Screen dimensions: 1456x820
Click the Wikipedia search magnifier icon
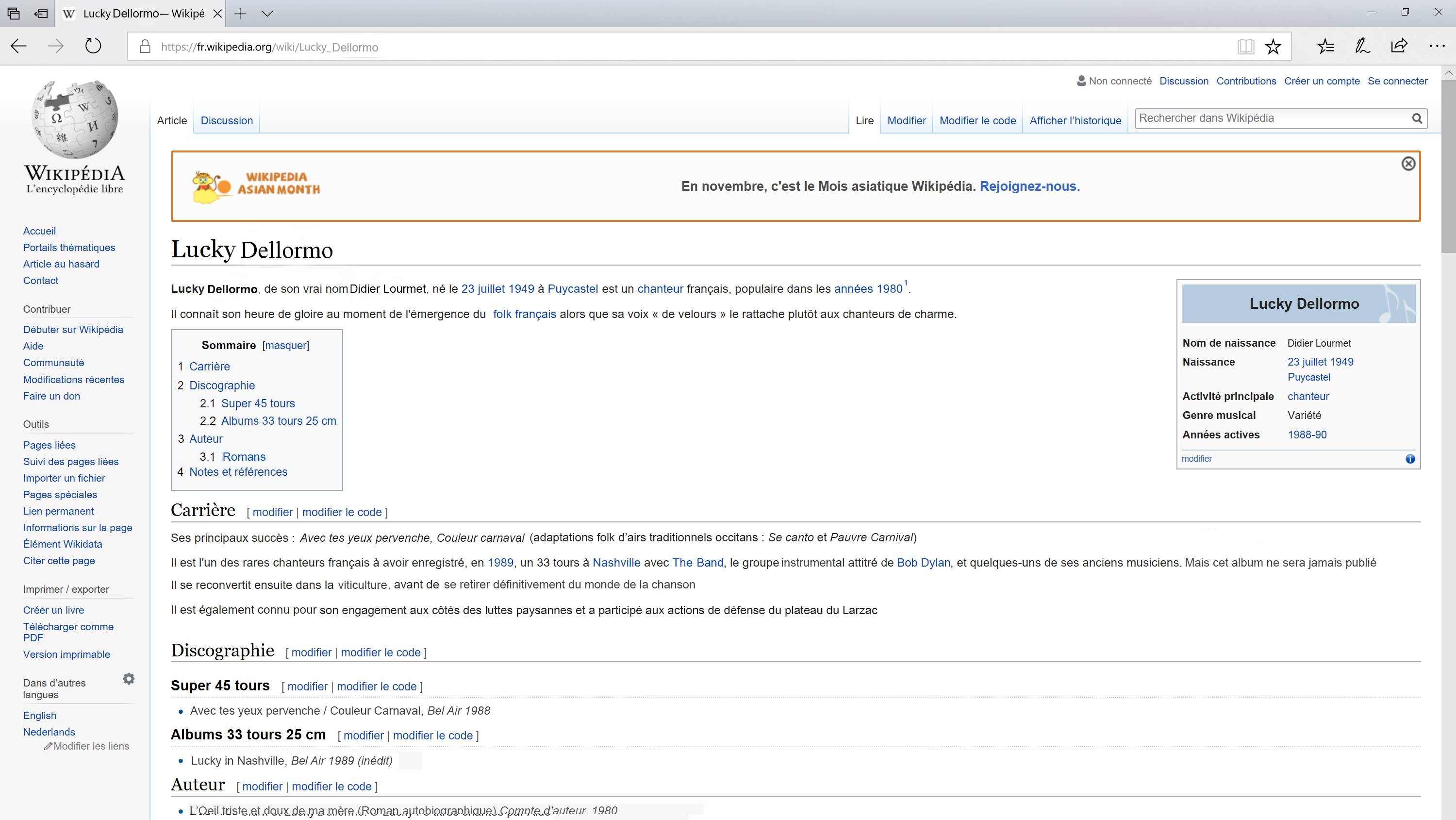coord(1417,118)
